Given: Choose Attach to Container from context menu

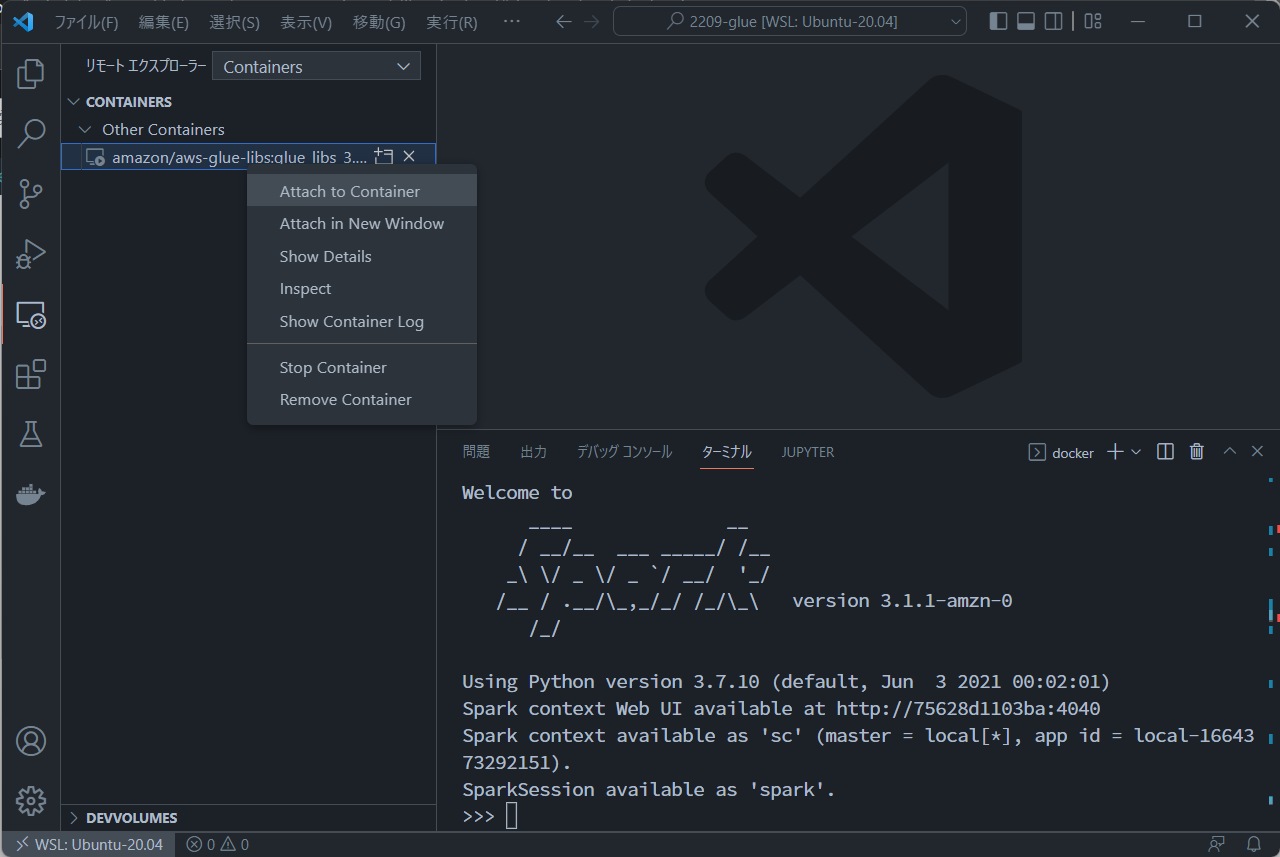Looking at the screenshot, I should tap(350, 191).
